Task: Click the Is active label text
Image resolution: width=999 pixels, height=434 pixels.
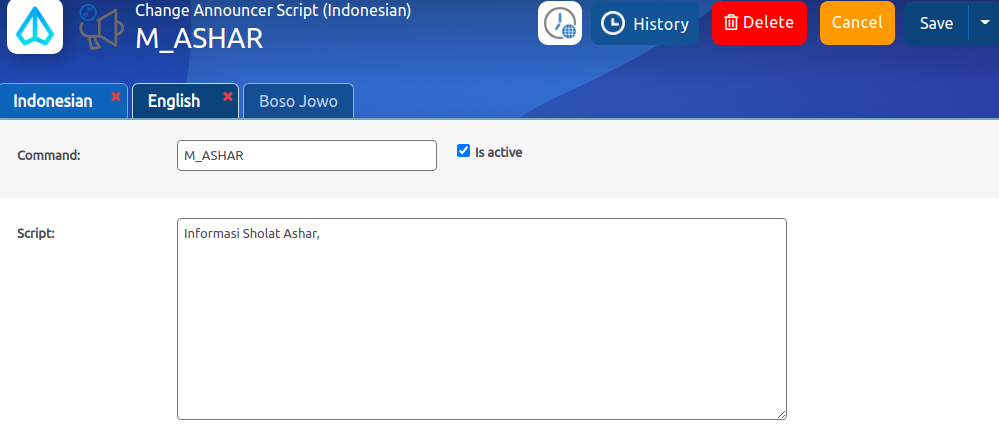Action: [x=498, y=153]
